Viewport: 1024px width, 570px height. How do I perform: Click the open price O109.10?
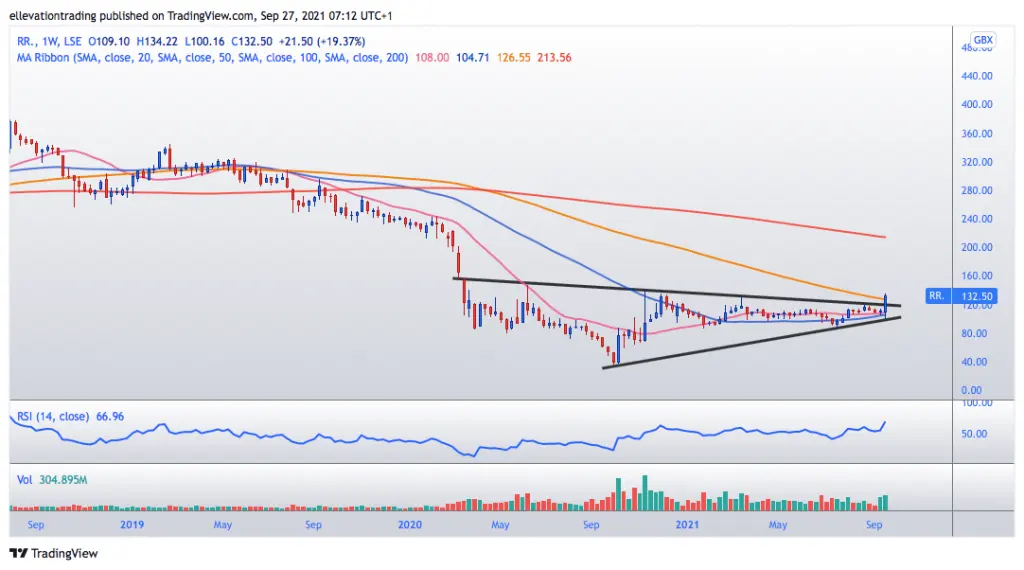pos(109,41)
